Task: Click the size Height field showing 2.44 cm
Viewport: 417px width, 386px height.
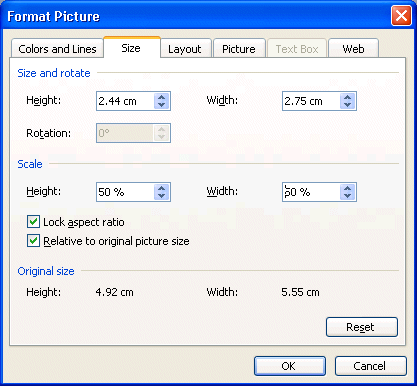Action: [x=125, y=101]
